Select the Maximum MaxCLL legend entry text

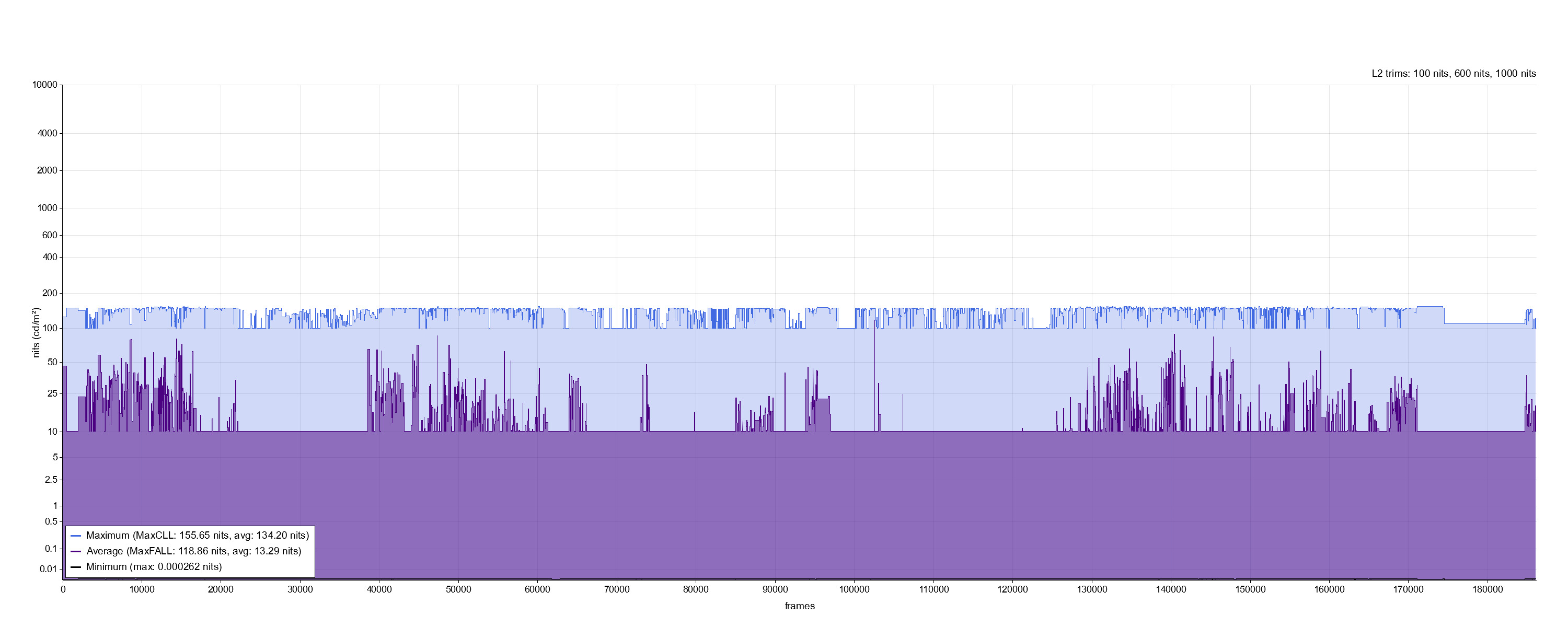tap(197, 536)
